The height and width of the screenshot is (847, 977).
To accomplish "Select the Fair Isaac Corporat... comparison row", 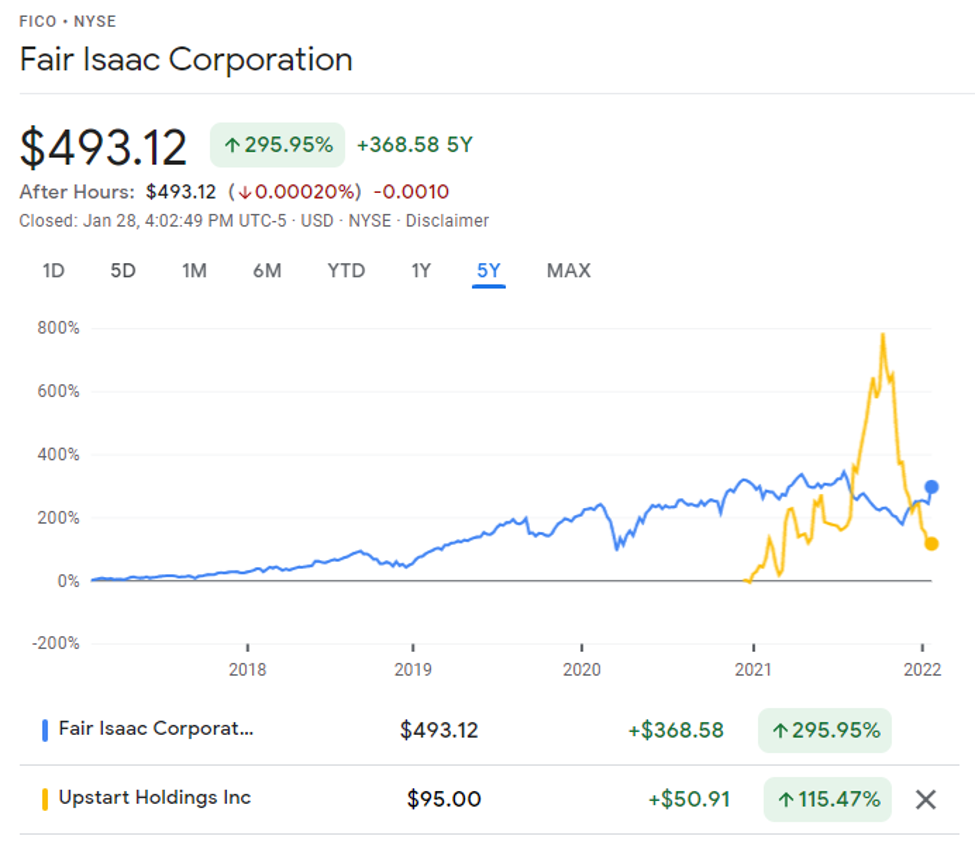I will pos(489,730).
